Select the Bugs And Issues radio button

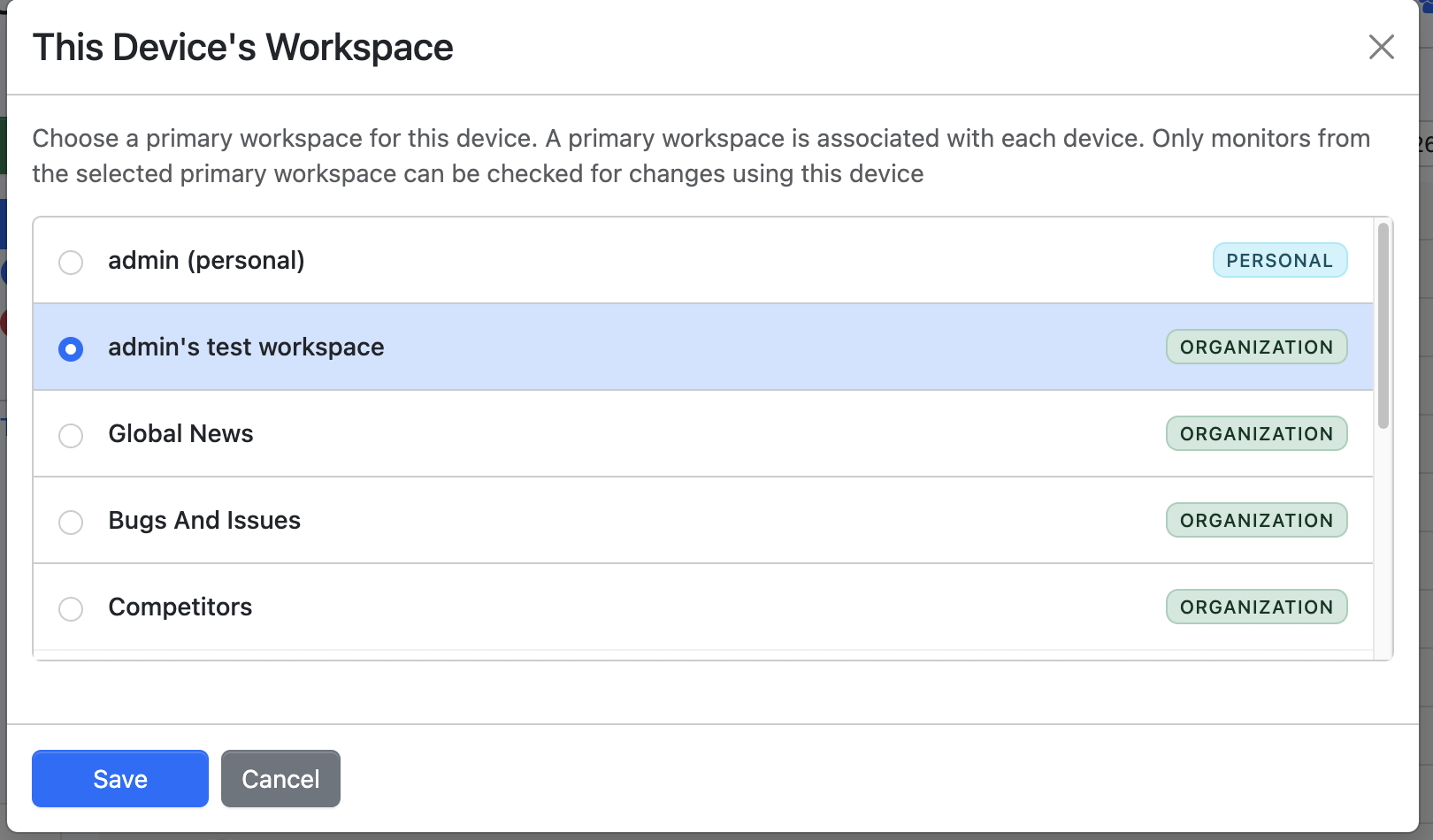71,523
